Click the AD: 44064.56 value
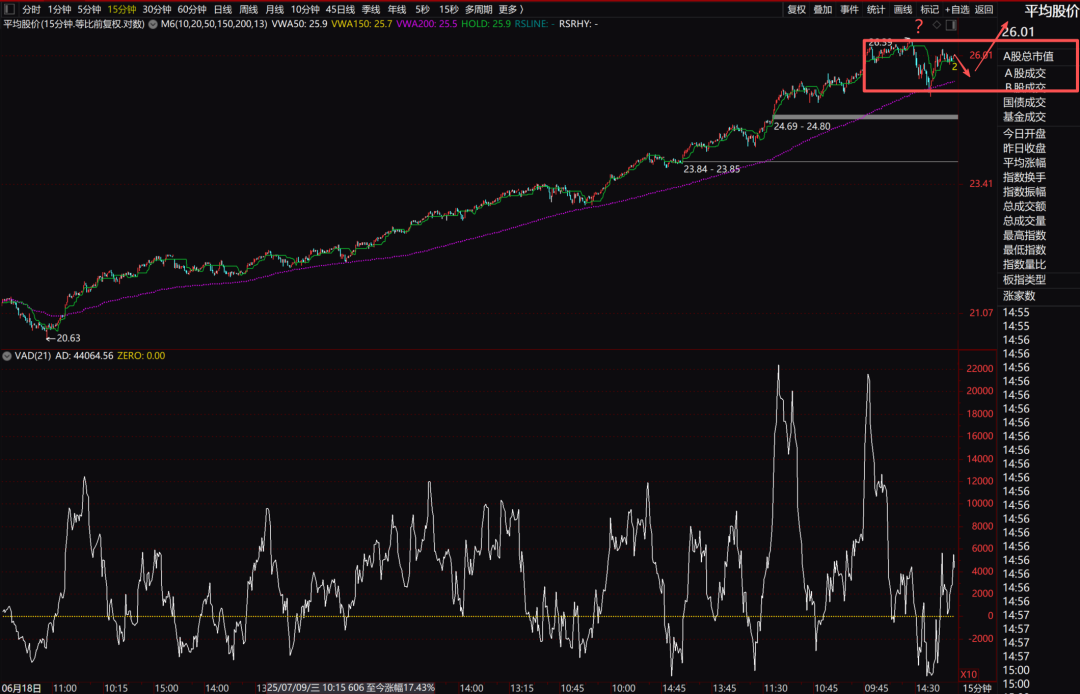Viewport: 1080px width, 694px height. [x=84, y=356]
